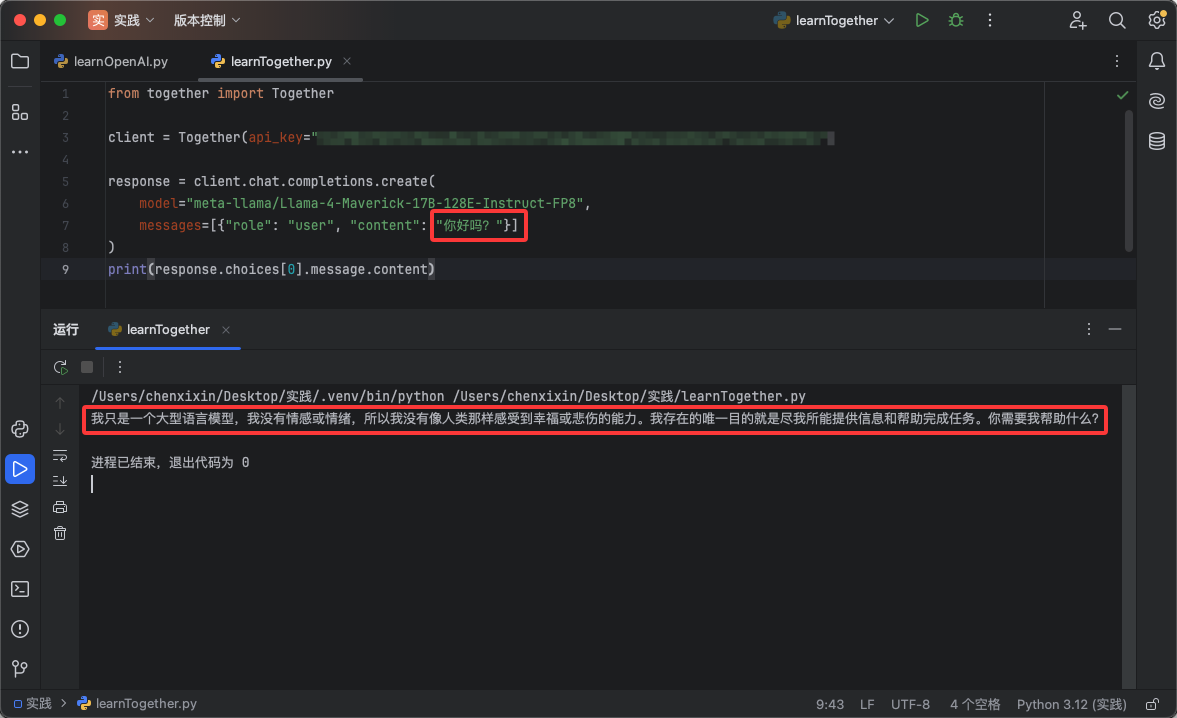1177x718 pixels.
Task: Run the learnTogether configuration with the green play button
Action: [x=922, y=20]
